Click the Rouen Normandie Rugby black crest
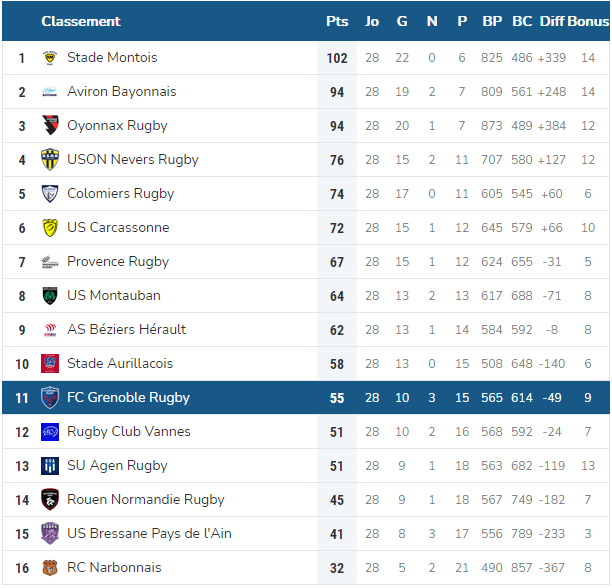Viewport: 612px width, 588px height. tap(50, 500)
